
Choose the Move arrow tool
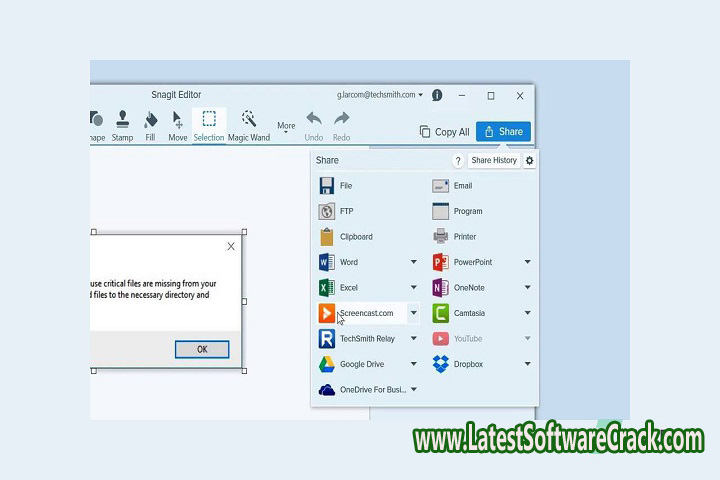[177, 125]
